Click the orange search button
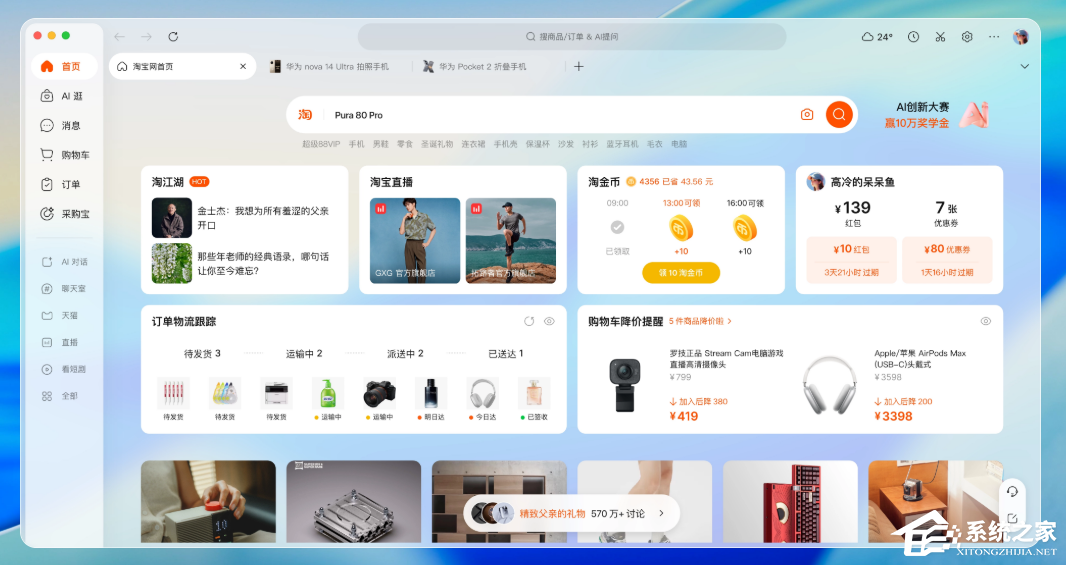The width and height of the screenshot is (1066, 565). point(839,114)
